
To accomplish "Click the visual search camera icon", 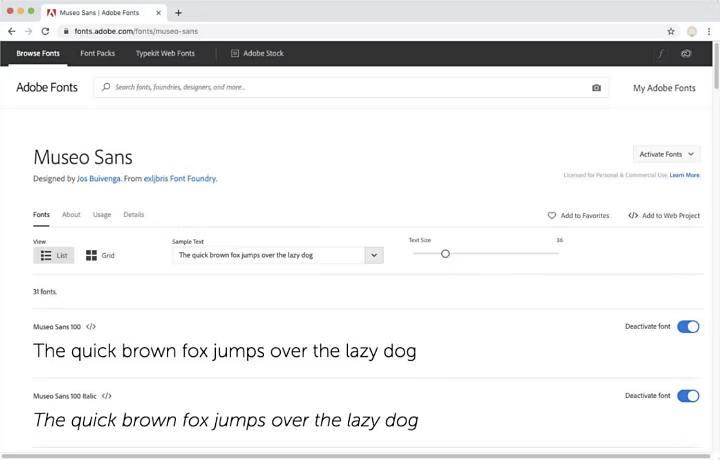I will [x=596, y=87].
